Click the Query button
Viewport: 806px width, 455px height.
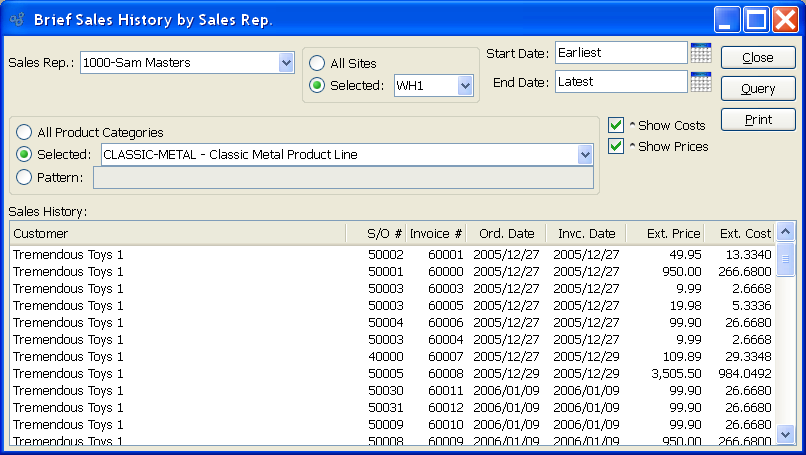pyautogui.click(x=758, y=89)
